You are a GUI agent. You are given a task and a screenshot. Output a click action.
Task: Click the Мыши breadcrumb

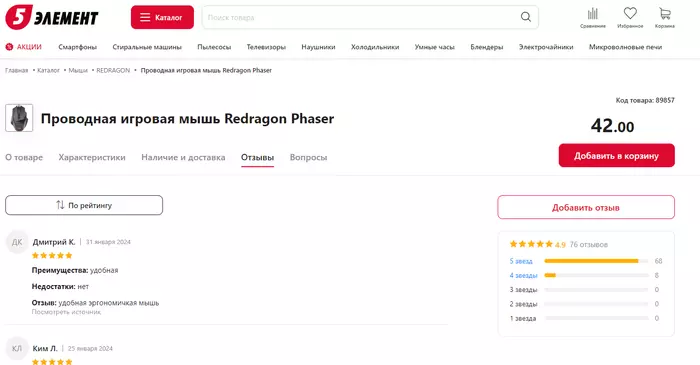click(78, 70)
